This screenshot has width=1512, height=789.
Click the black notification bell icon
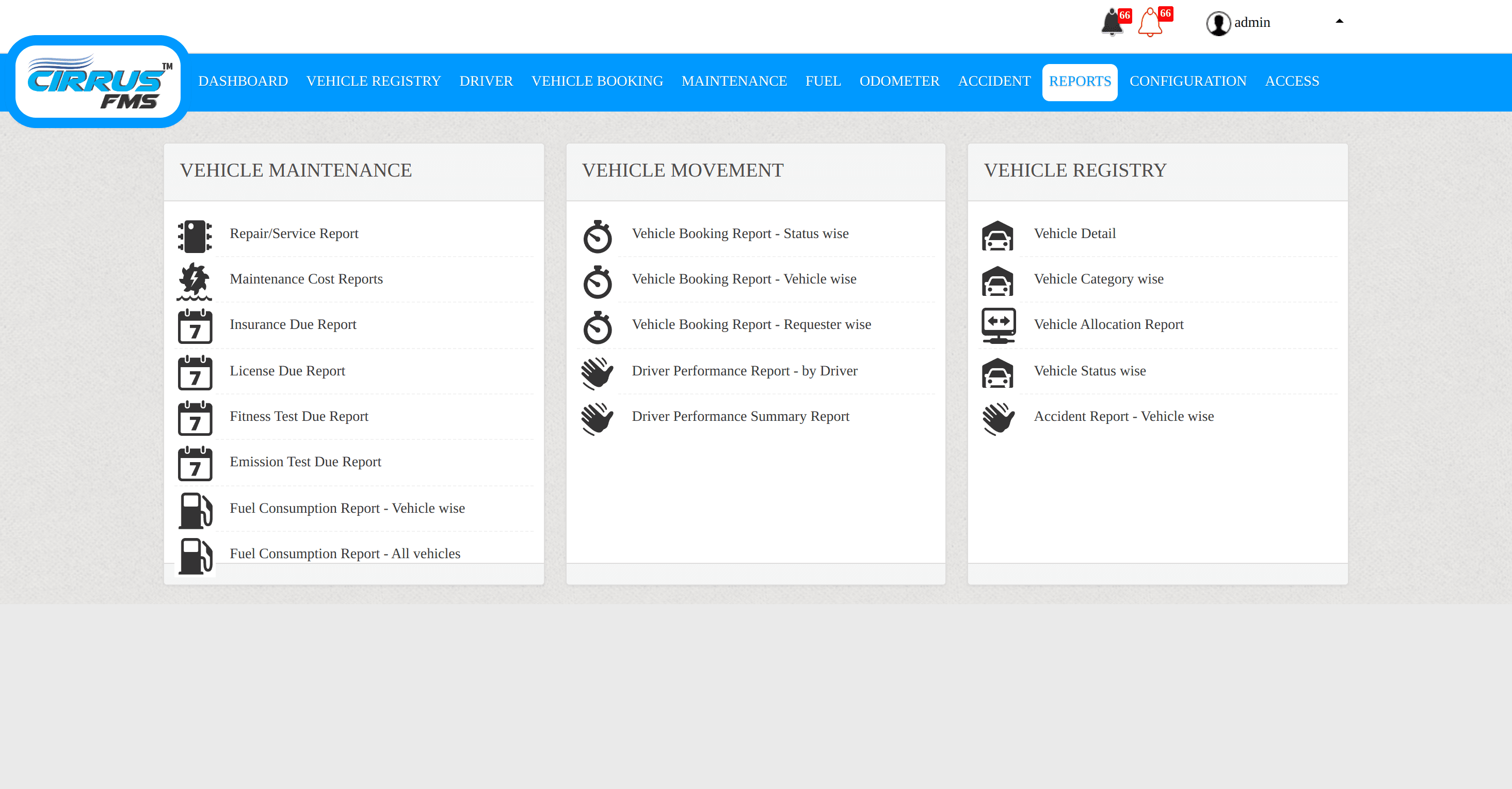click(x=1112, y=23)
